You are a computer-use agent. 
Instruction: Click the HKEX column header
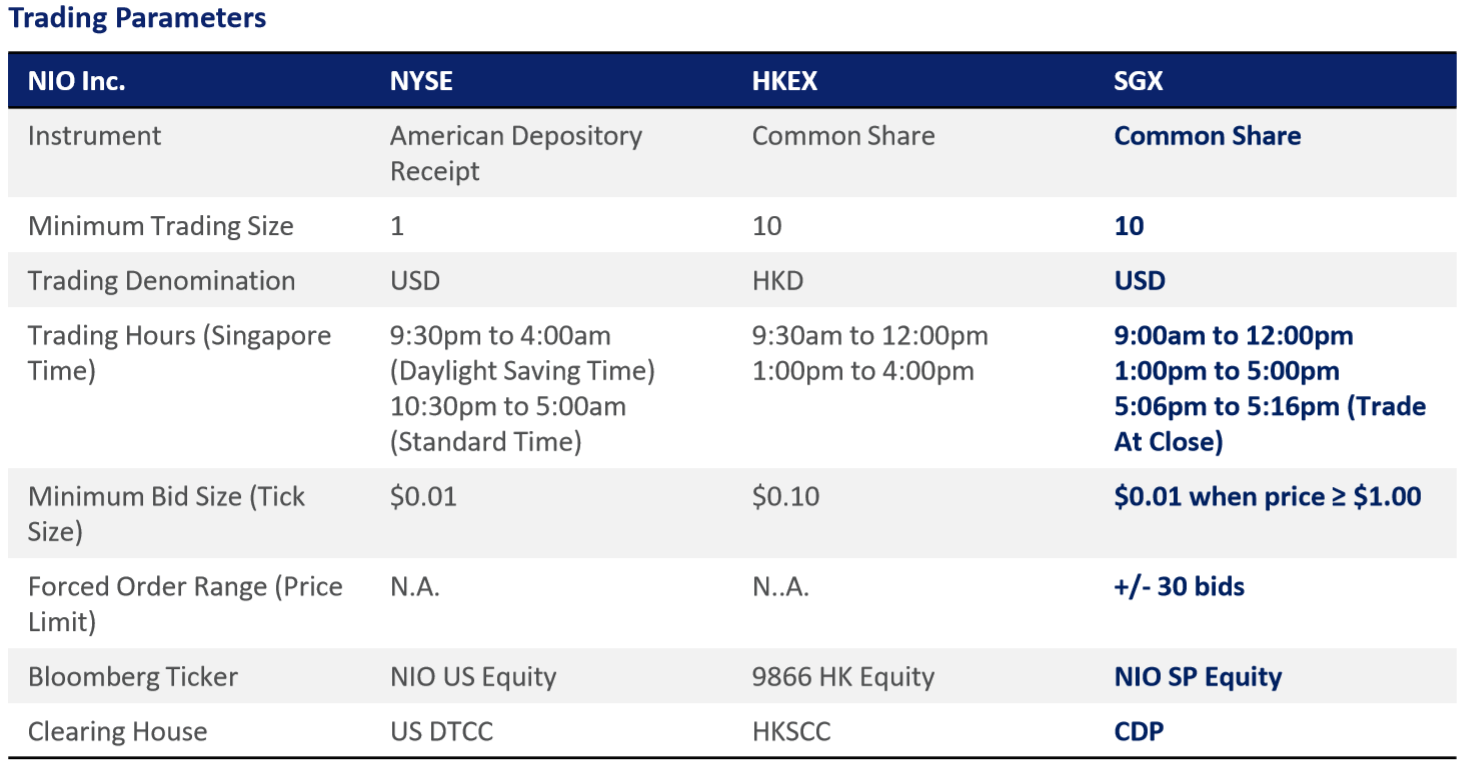coord(784,81)
